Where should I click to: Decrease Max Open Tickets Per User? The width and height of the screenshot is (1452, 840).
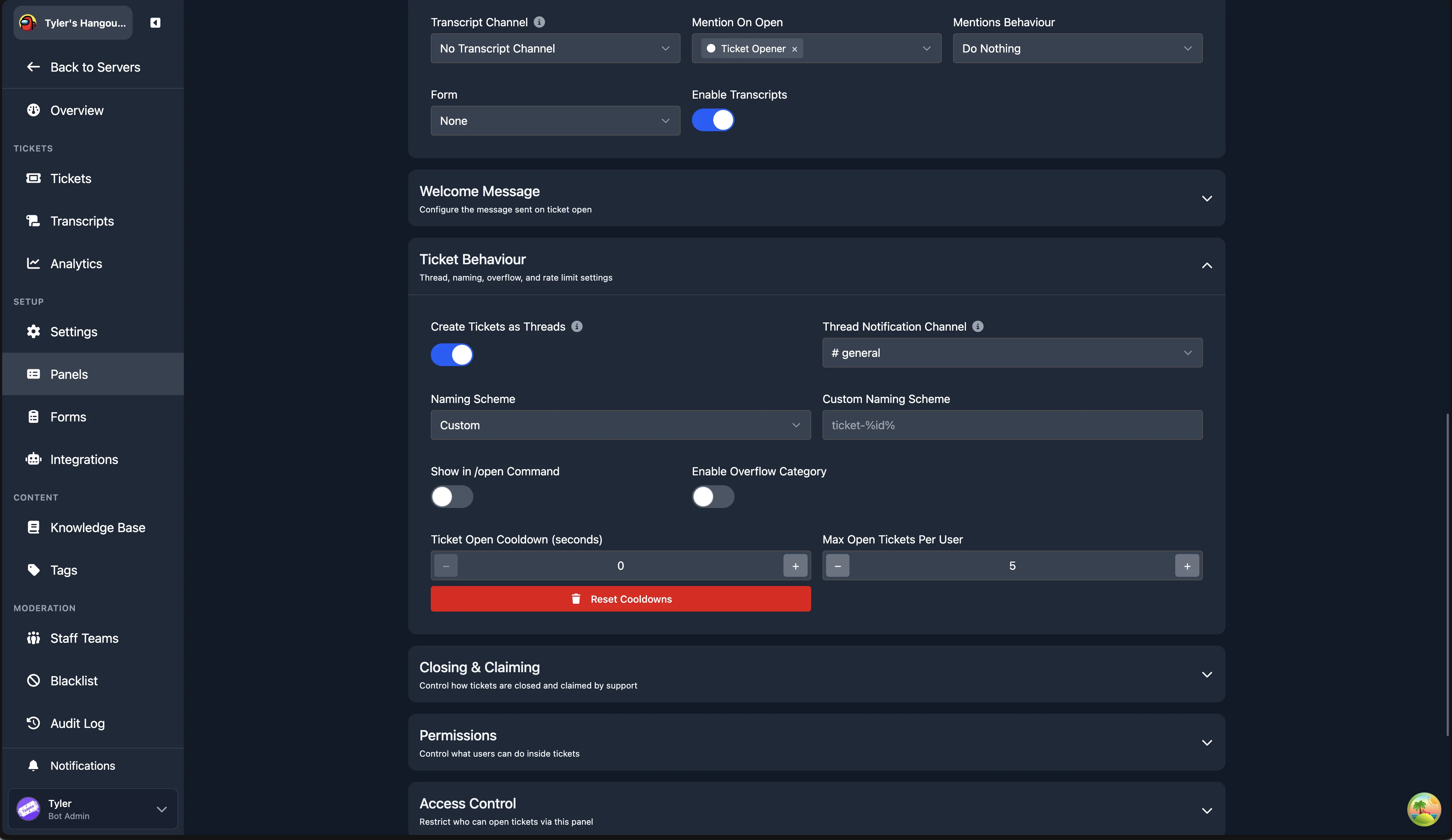[838, 566]
